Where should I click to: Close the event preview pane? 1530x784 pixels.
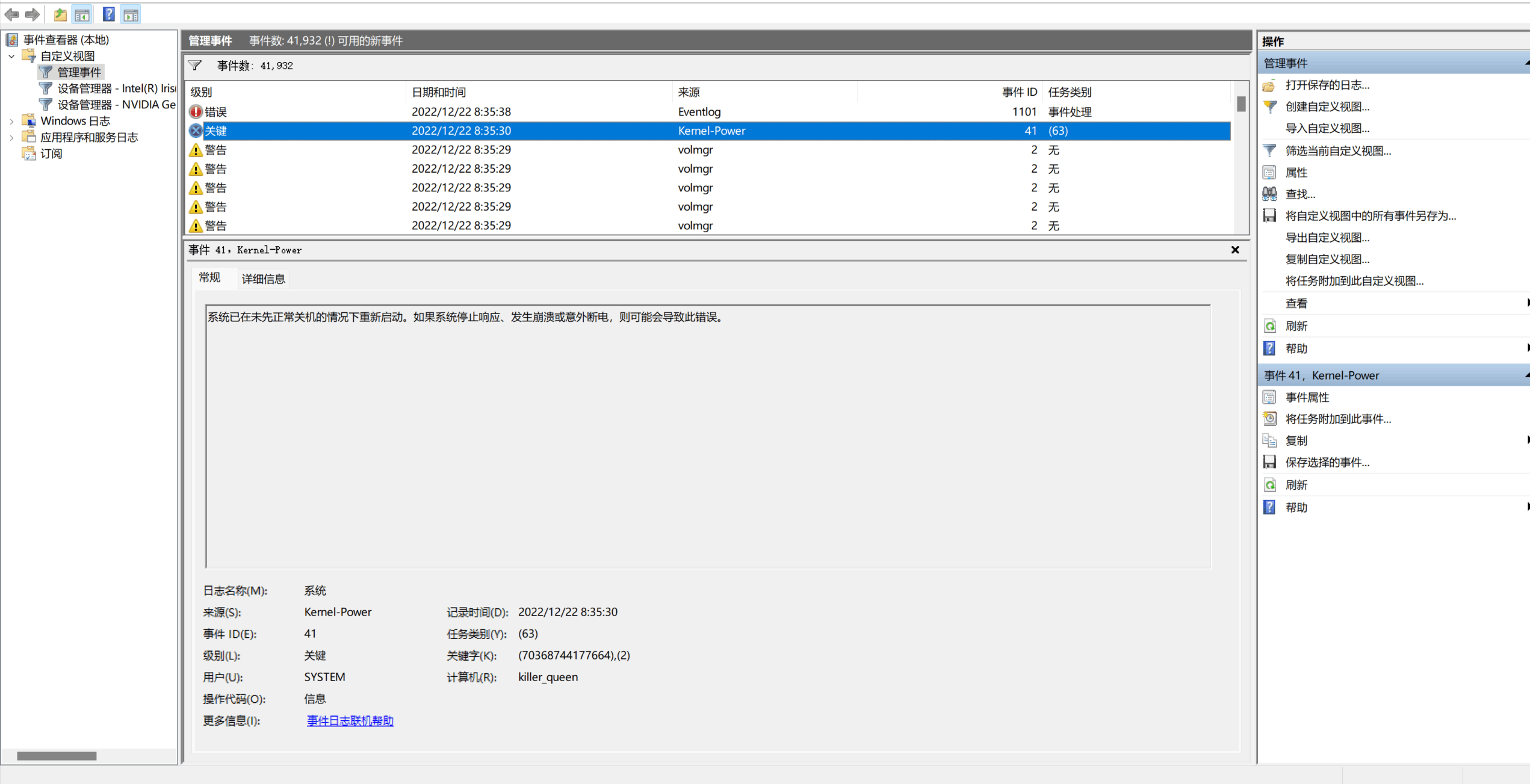(1235, 250)
